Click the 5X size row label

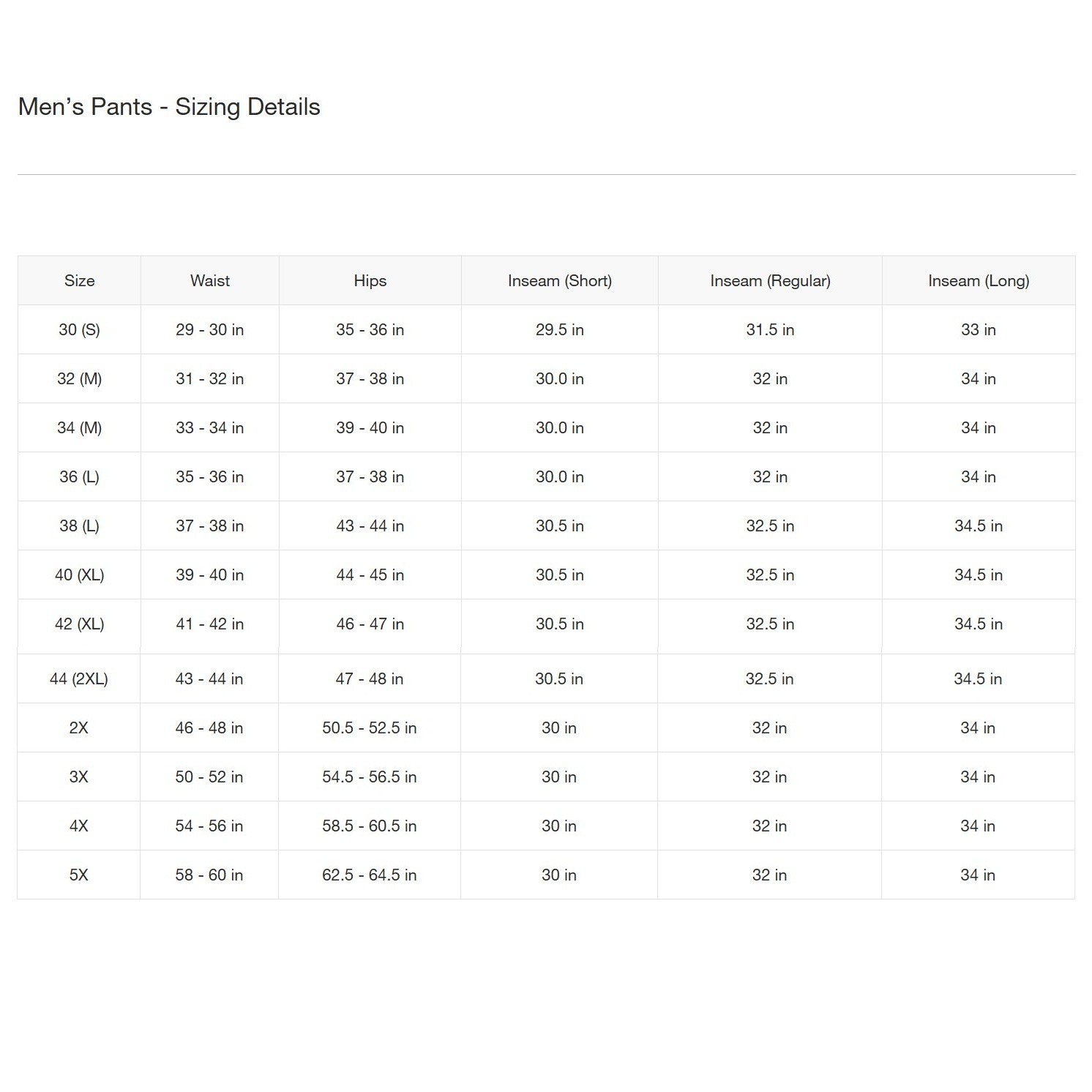coord(79,875)
